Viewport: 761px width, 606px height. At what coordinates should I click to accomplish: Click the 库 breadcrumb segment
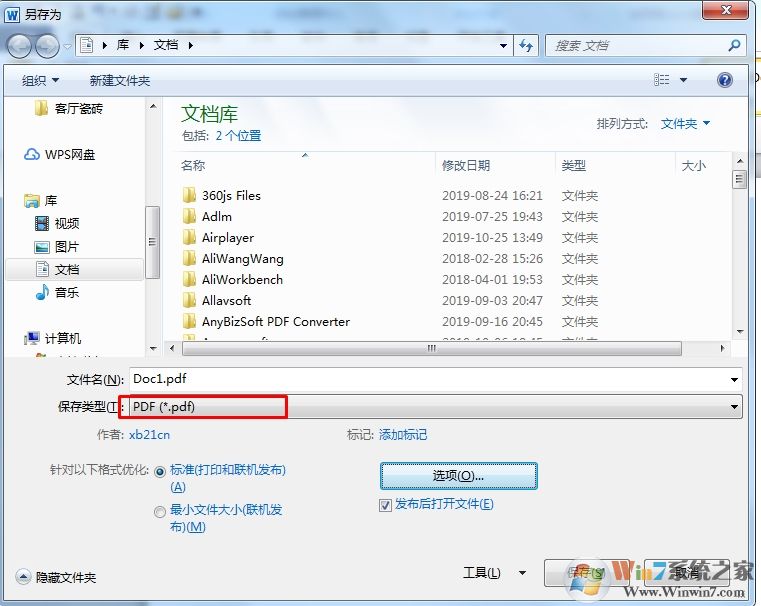coord(123,45)
